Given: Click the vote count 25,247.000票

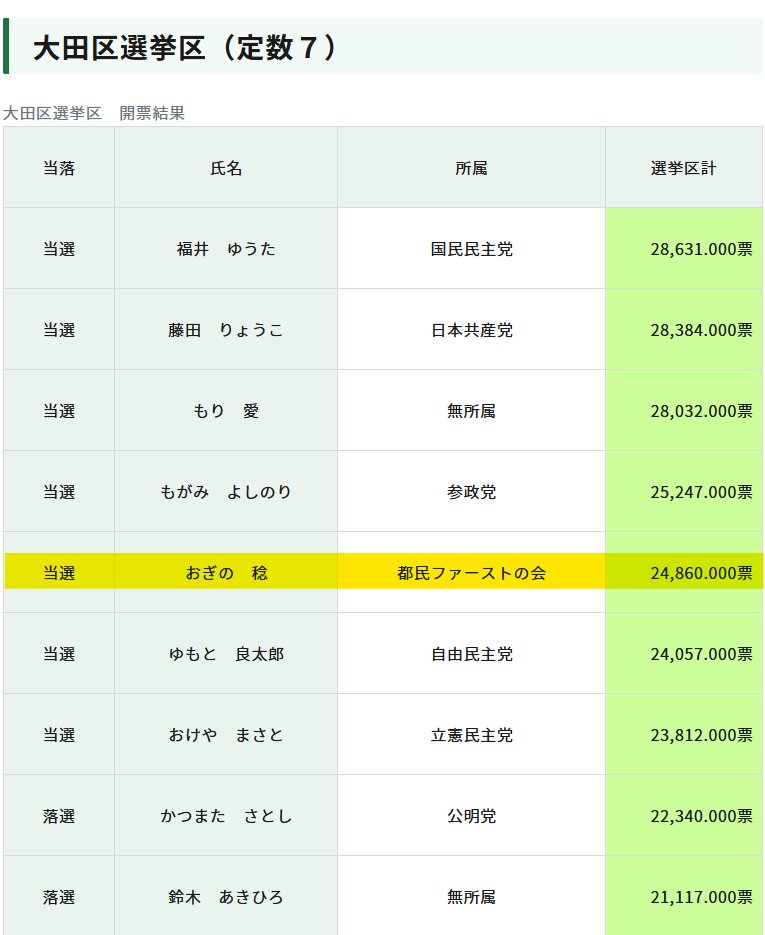Looking at the screenshot, I should click(701, 492).
